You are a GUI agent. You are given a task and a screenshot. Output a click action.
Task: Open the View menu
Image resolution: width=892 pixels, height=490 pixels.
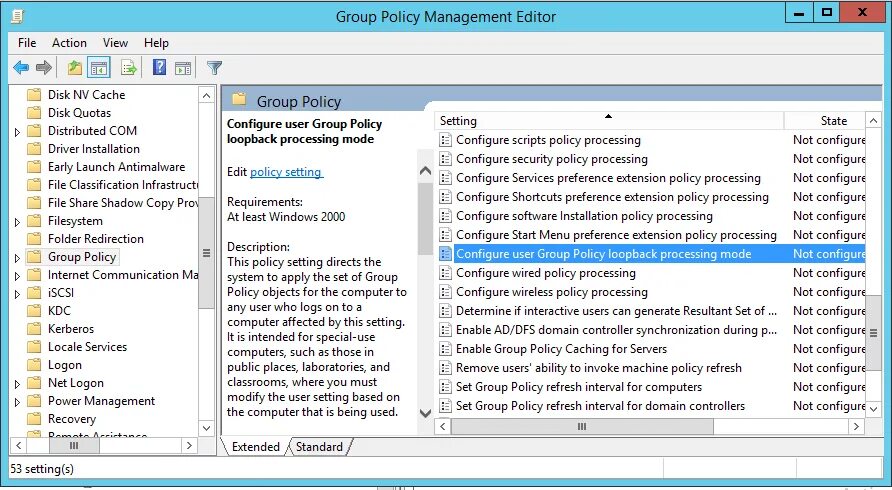pyautogui.click(x=115, y=43)
